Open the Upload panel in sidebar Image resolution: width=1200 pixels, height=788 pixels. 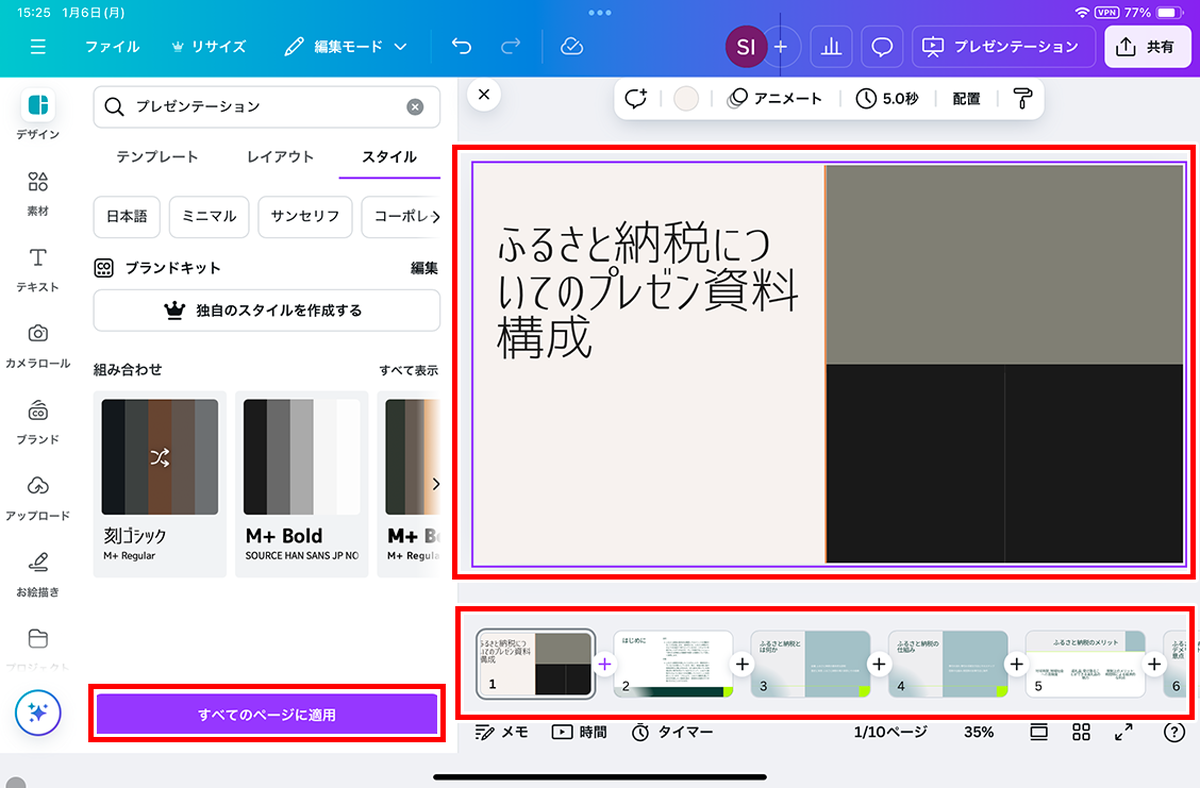38,496
